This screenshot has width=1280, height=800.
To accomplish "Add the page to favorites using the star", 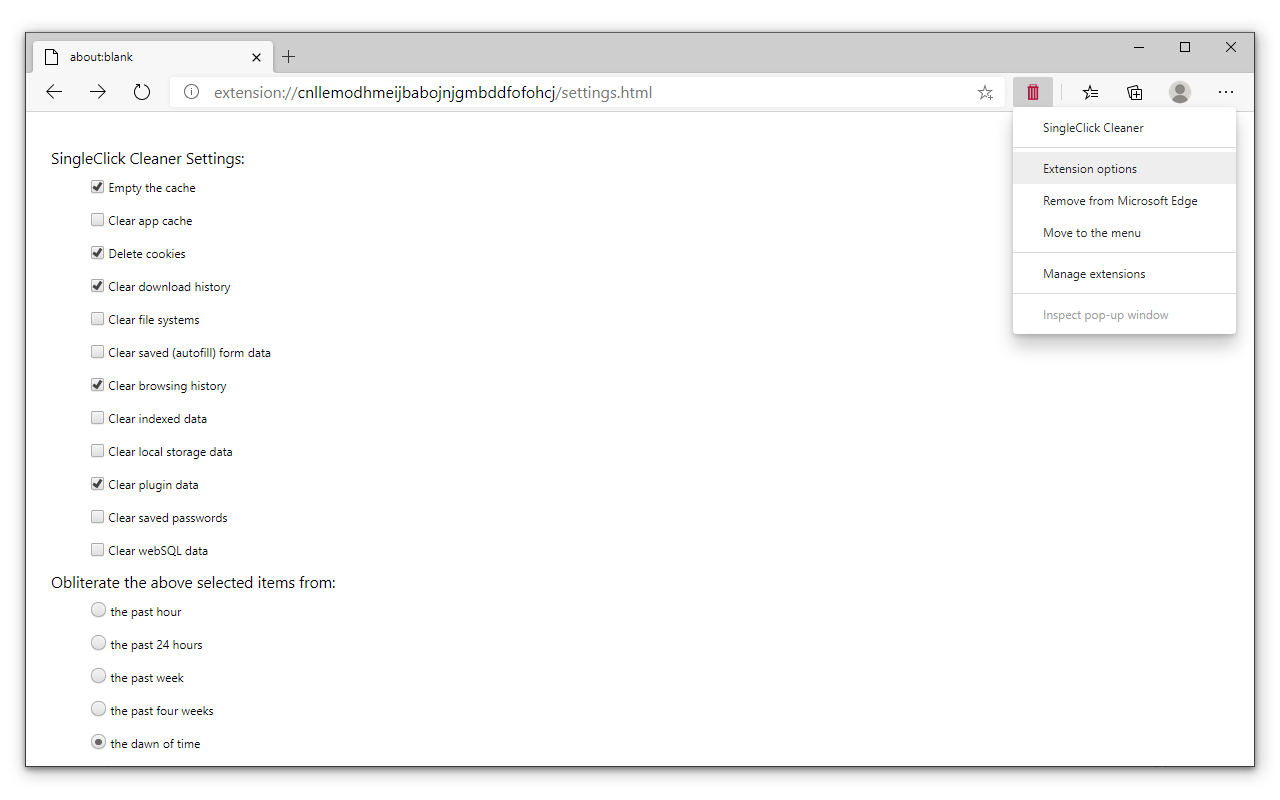I will pyautogui.click(x=985, y=92).
